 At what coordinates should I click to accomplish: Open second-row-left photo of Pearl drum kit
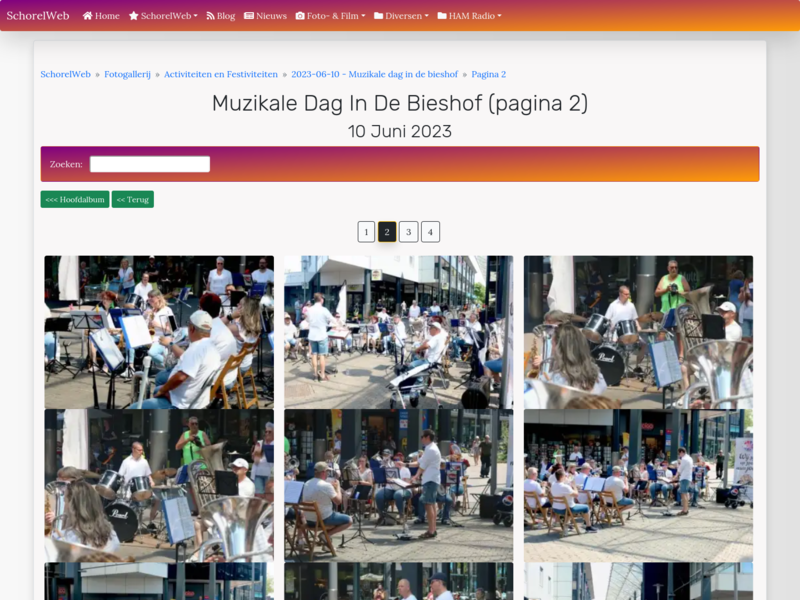point(159,486)
